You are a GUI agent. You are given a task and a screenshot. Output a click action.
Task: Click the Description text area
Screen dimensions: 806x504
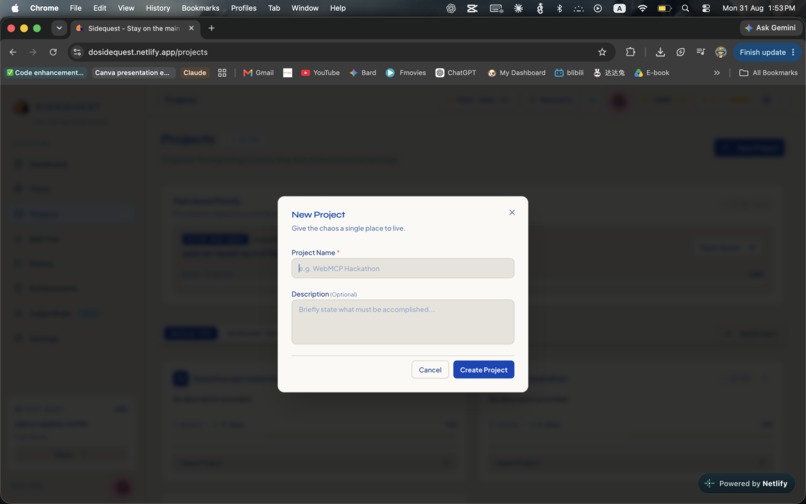402,321
